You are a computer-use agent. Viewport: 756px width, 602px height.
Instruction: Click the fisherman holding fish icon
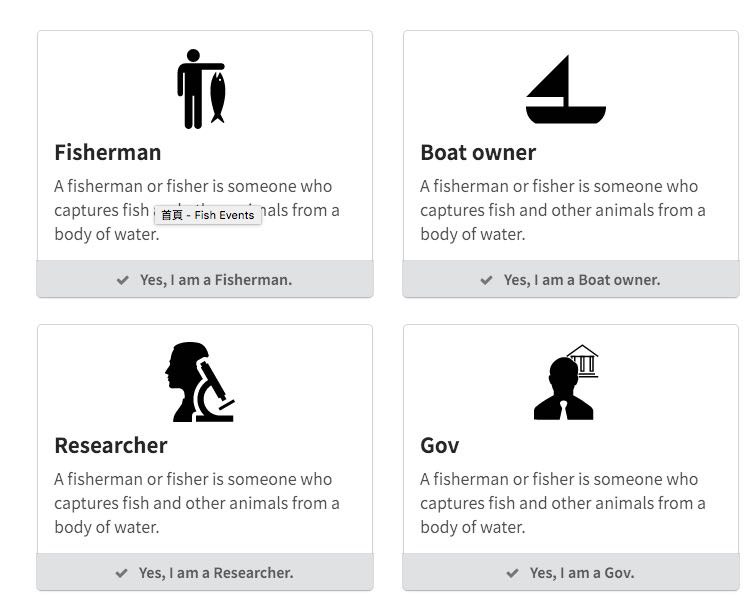pyautogui.click(x=201, y=89)
